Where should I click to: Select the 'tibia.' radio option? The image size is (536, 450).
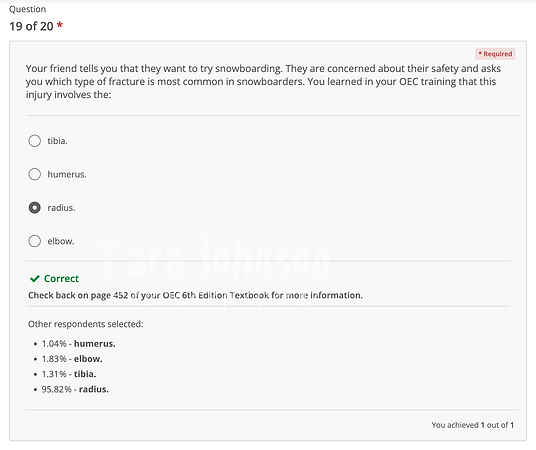pyautogui.click(x=35, y=141)
